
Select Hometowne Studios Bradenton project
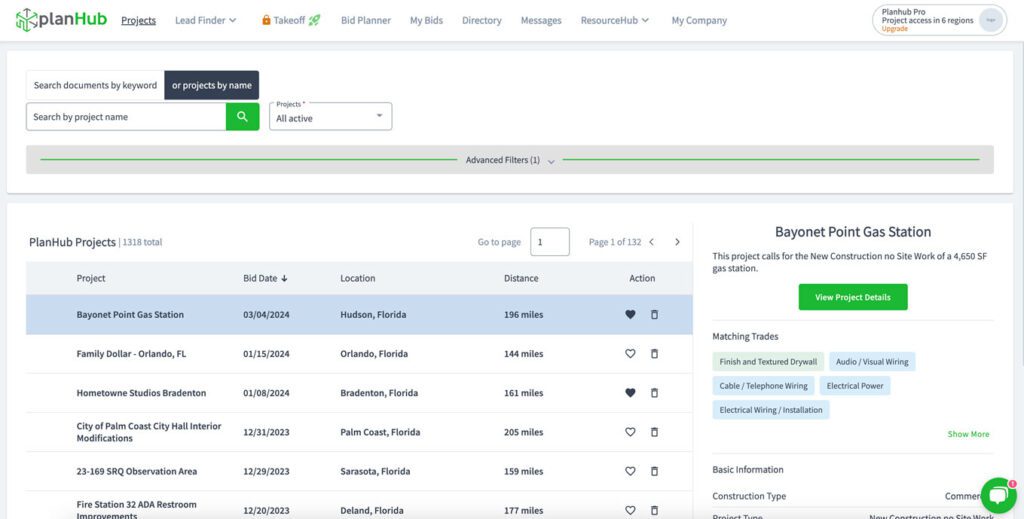[x=141, y=393]
